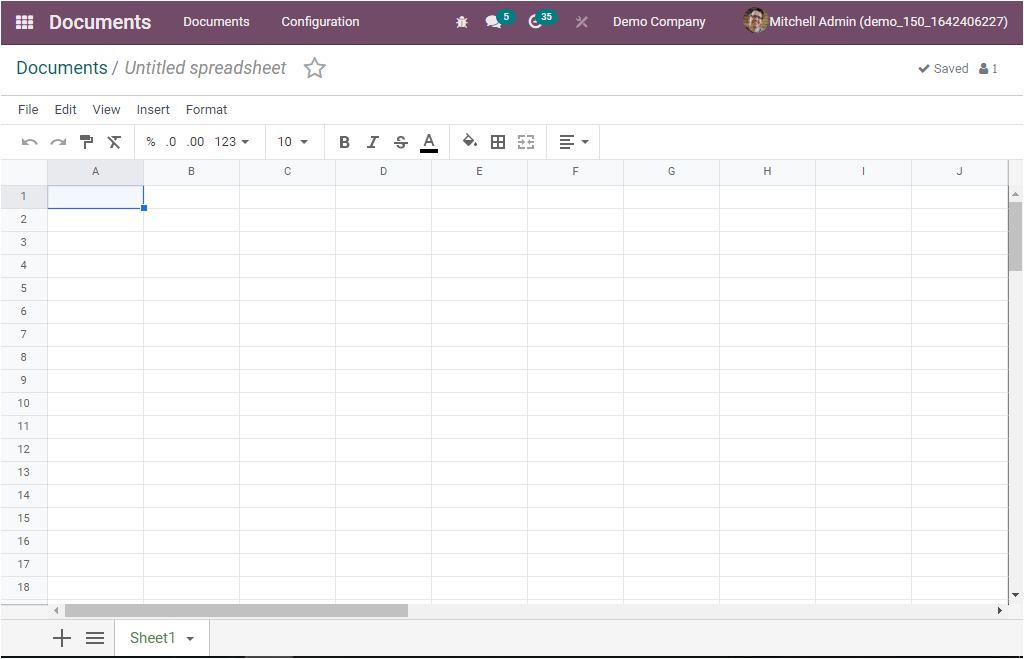
Task: Open the 123 number format dropdown
Action: click(232, 142)
